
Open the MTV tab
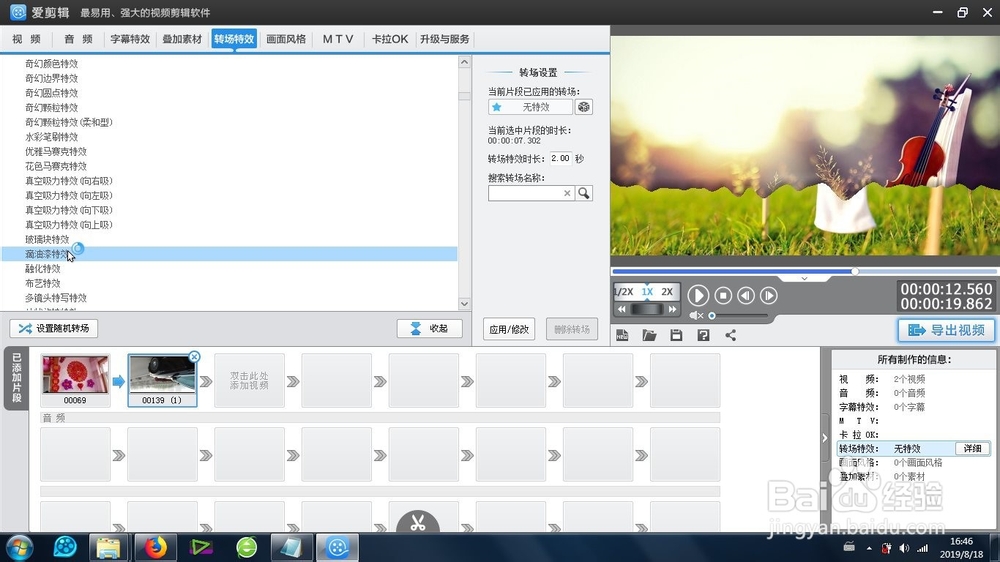(x=338, y=39)
